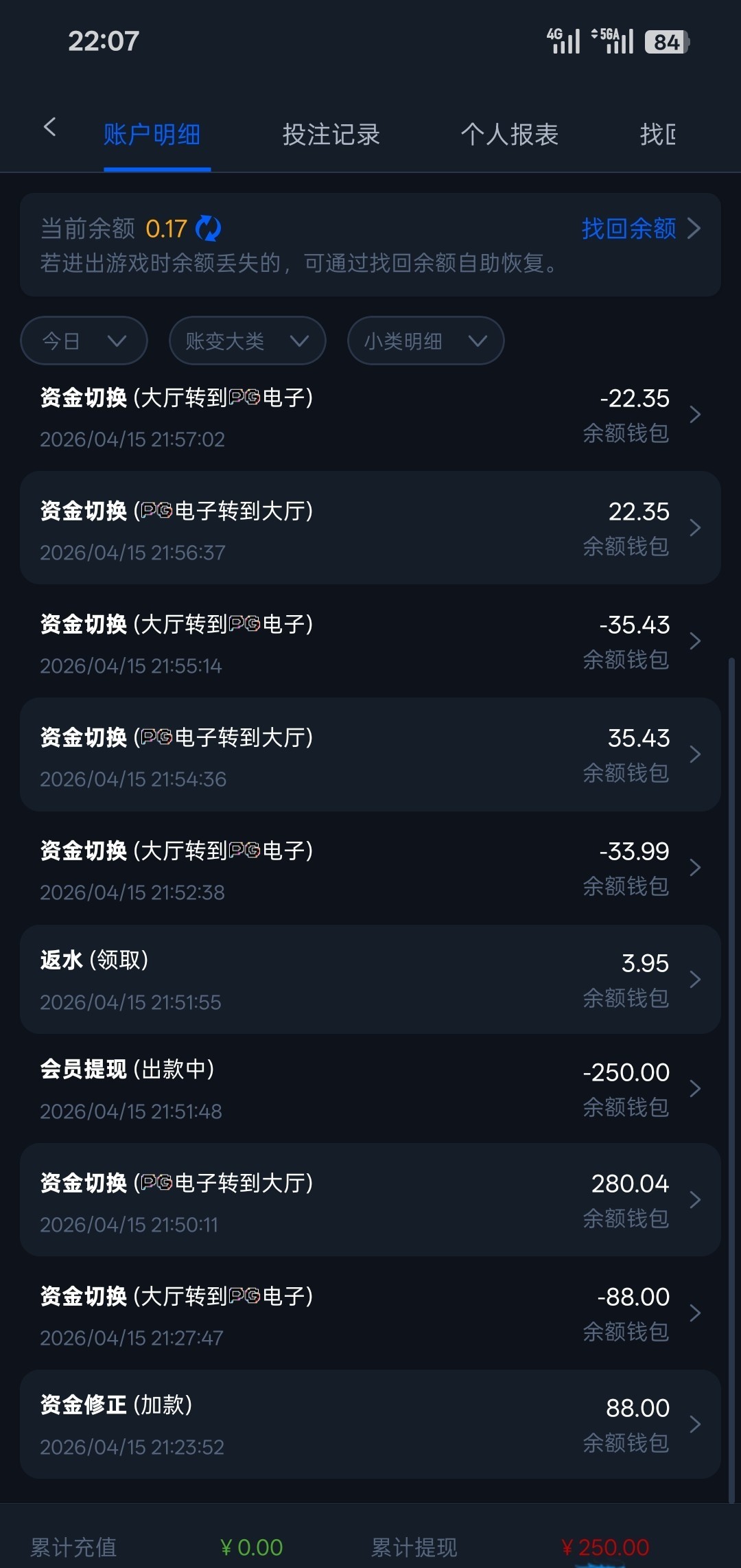
Task: Tap the 找回余额 link
Action: click(x=628, y=229)
